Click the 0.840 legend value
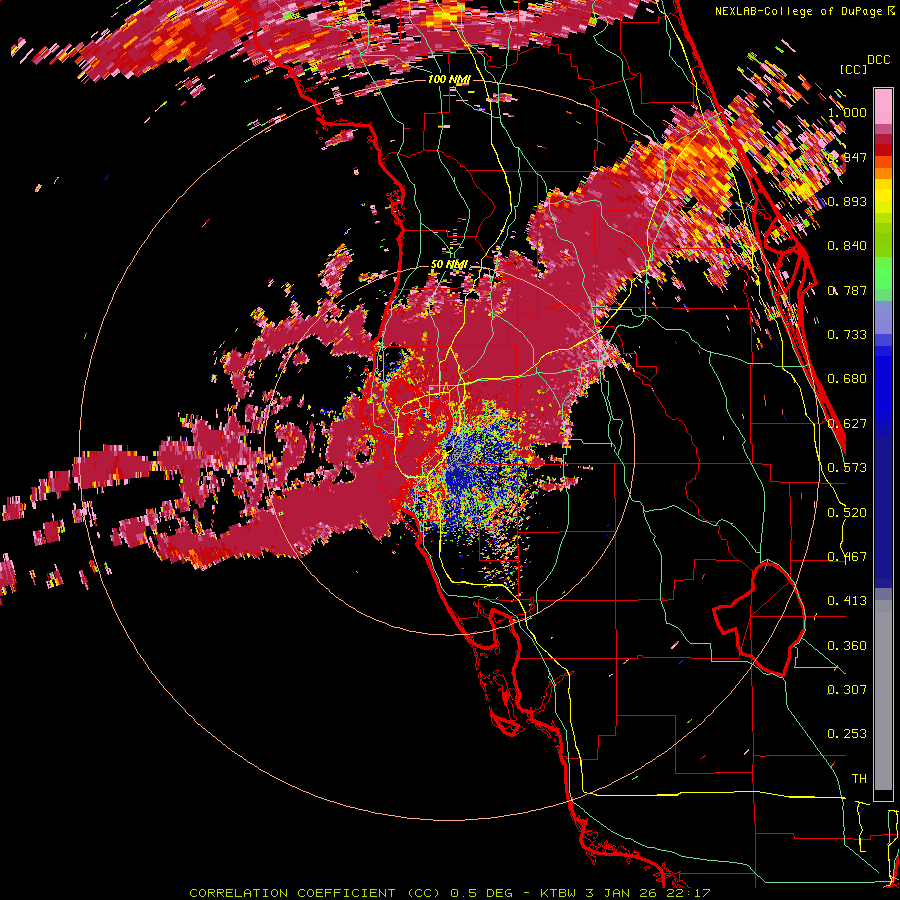 (847, 246)
